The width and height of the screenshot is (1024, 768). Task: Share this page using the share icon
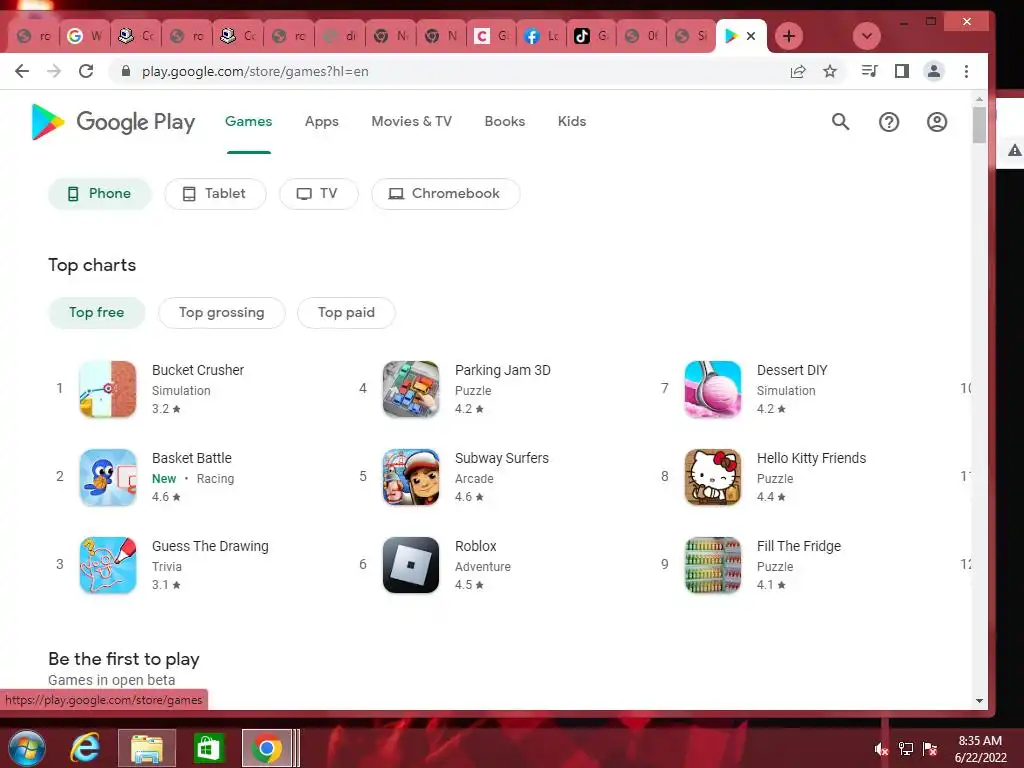pyautogui.click(x=798, y=71)
